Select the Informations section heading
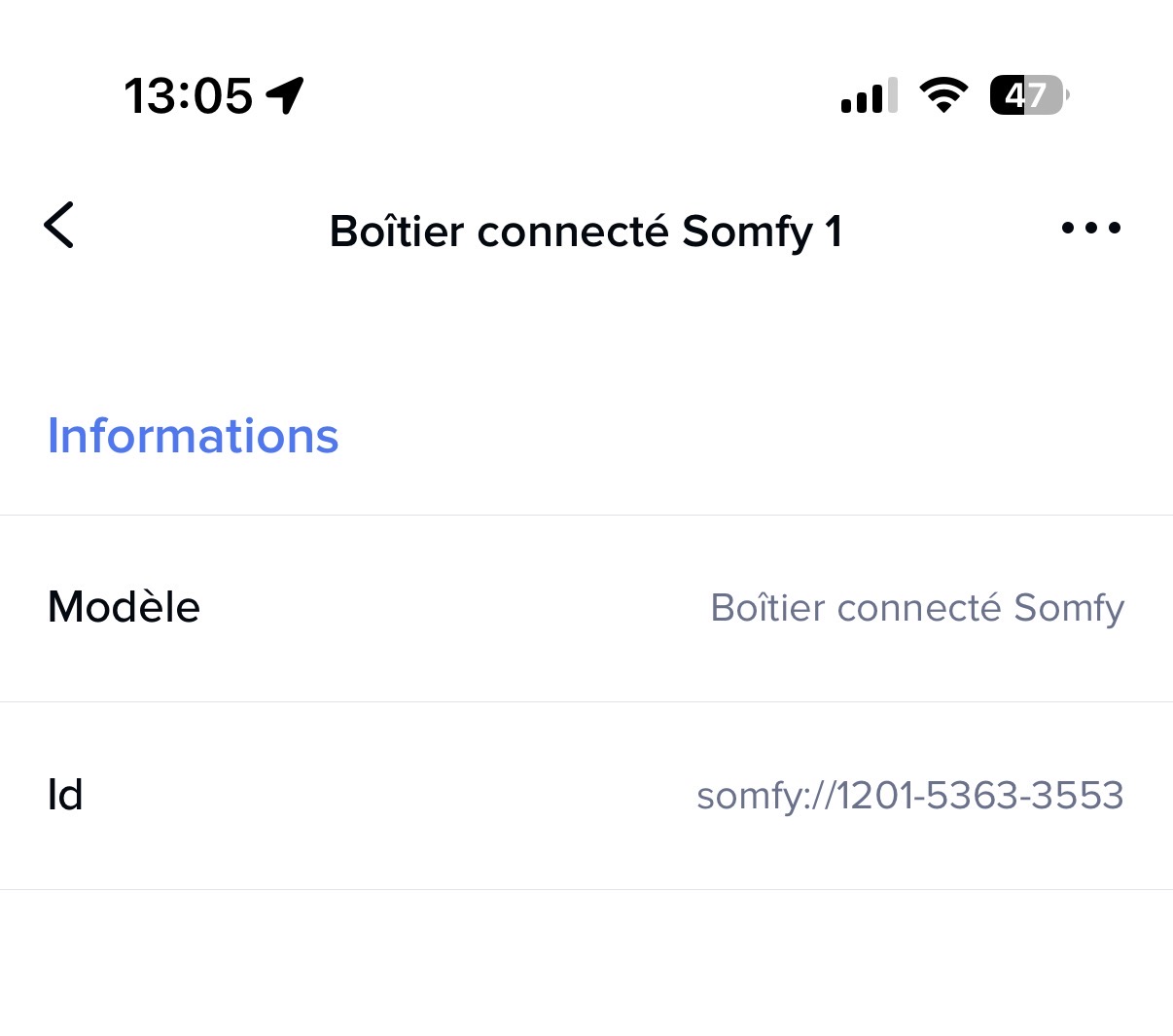1173x1036 pixels. tap(193, 436)
